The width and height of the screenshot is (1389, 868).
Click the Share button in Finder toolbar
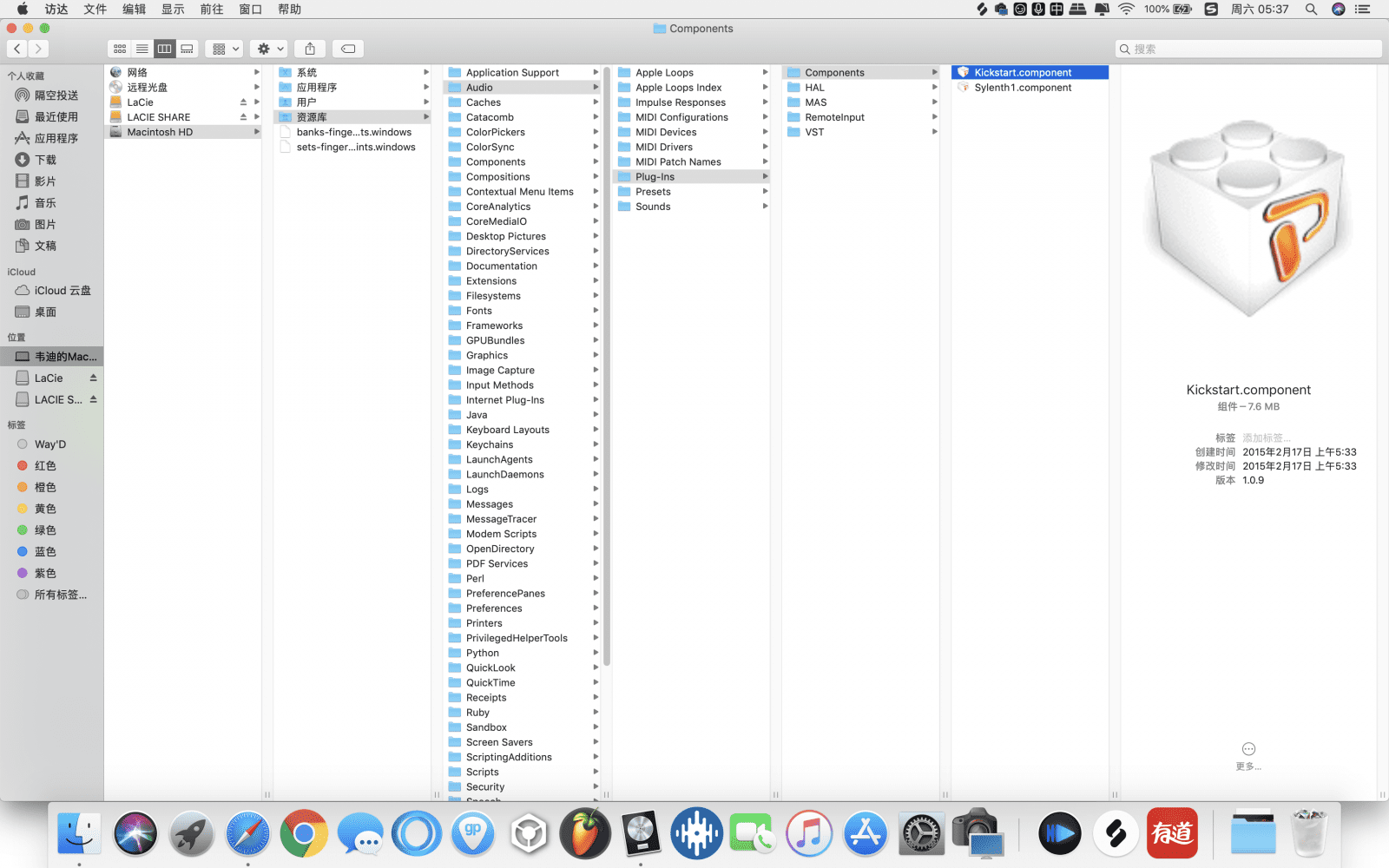310,49
